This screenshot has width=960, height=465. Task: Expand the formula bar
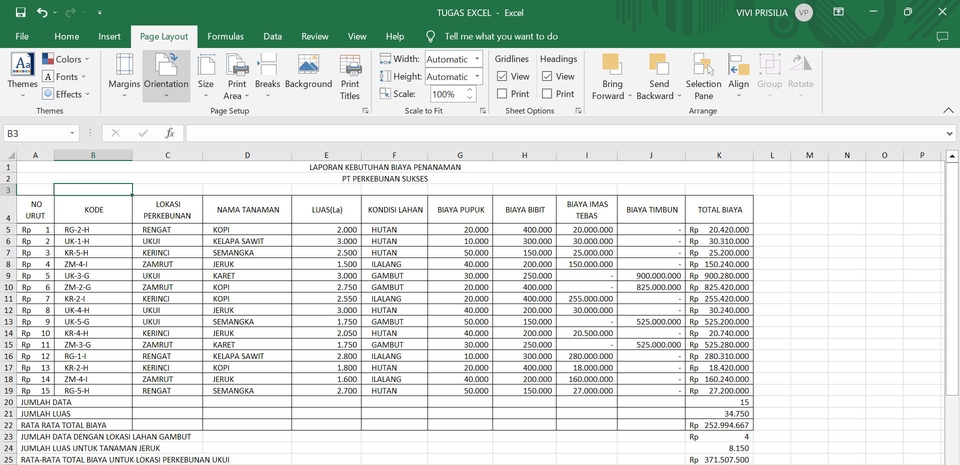click(950, 133)
